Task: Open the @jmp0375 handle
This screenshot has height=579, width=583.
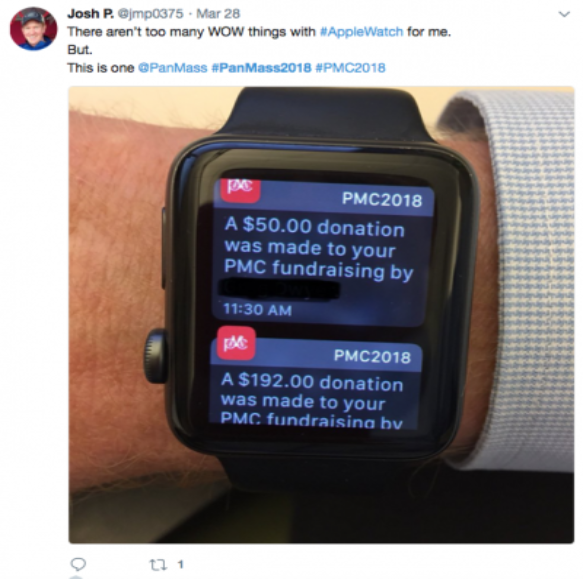Action: [x=151, y=14]
